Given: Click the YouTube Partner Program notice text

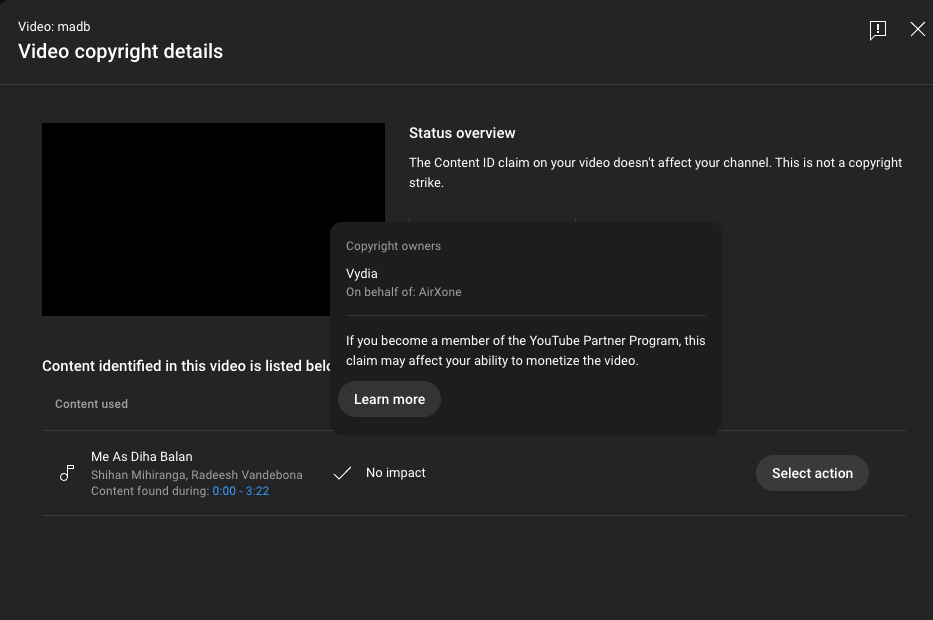Looking at the screenshot, I should click(x=525, y=350).
